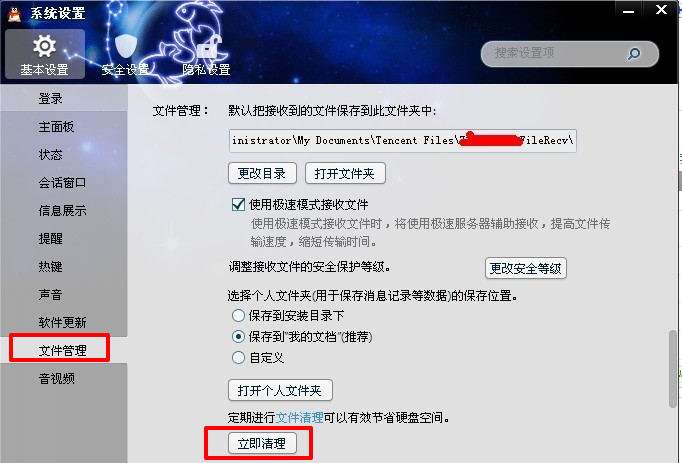
Task: Click the search magnifier icon
Action: pyautogui.click(x=634, y=54)
